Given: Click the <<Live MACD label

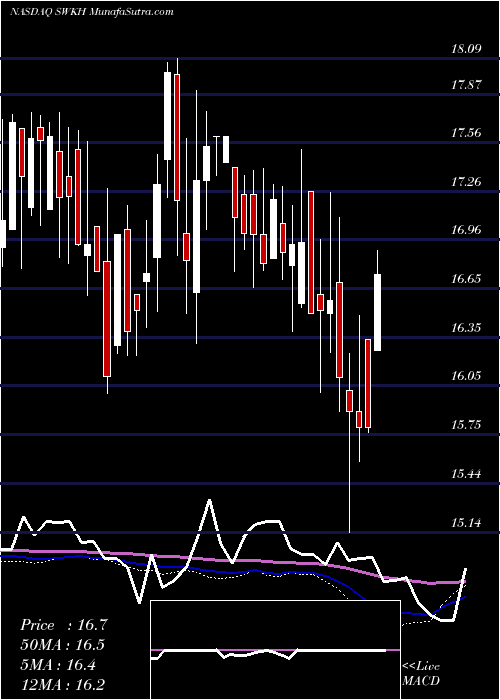Looking at the screenshot, I should pos(421,674).
